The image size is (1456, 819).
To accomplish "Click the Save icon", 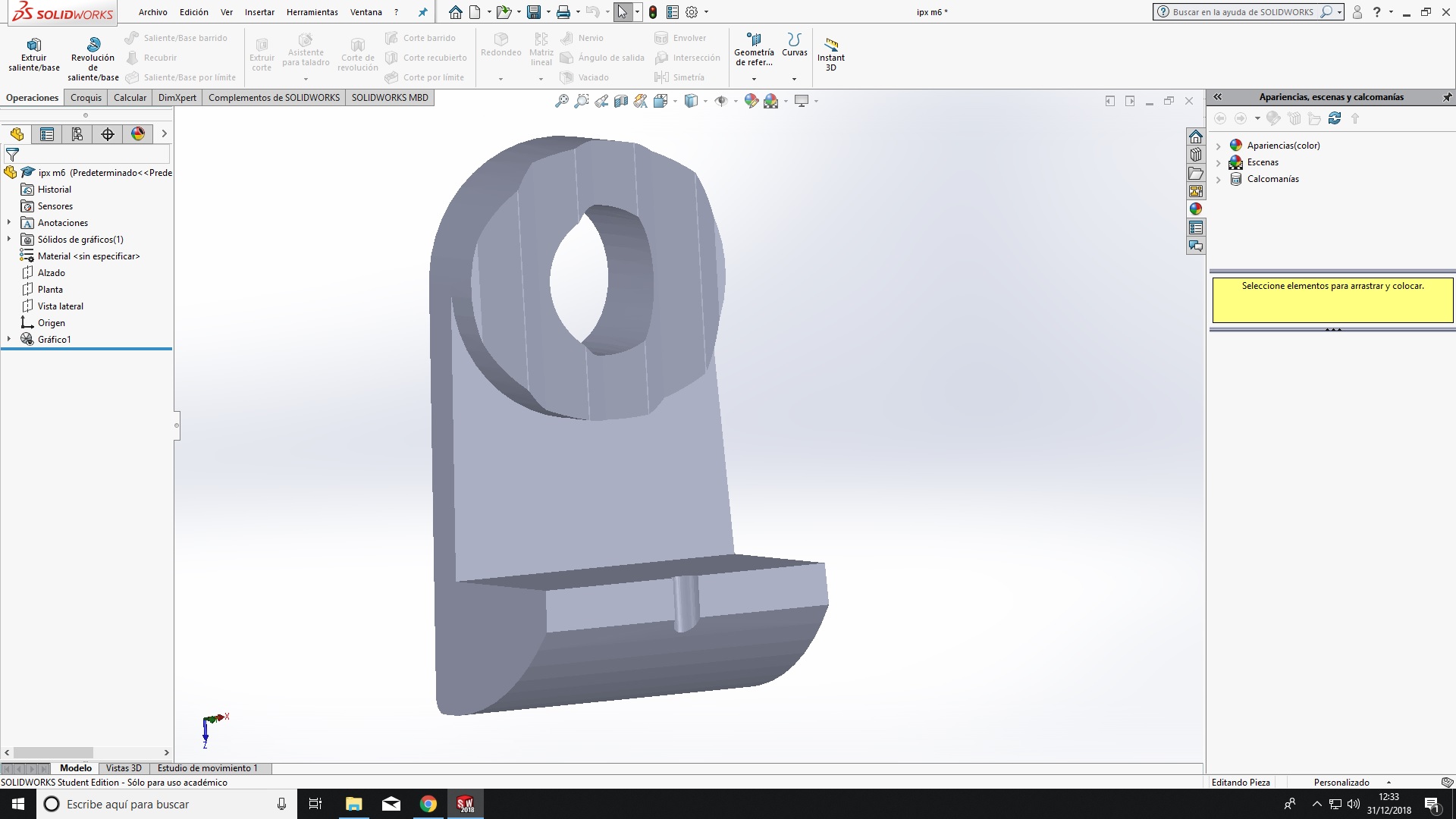I will coord(534,12).
